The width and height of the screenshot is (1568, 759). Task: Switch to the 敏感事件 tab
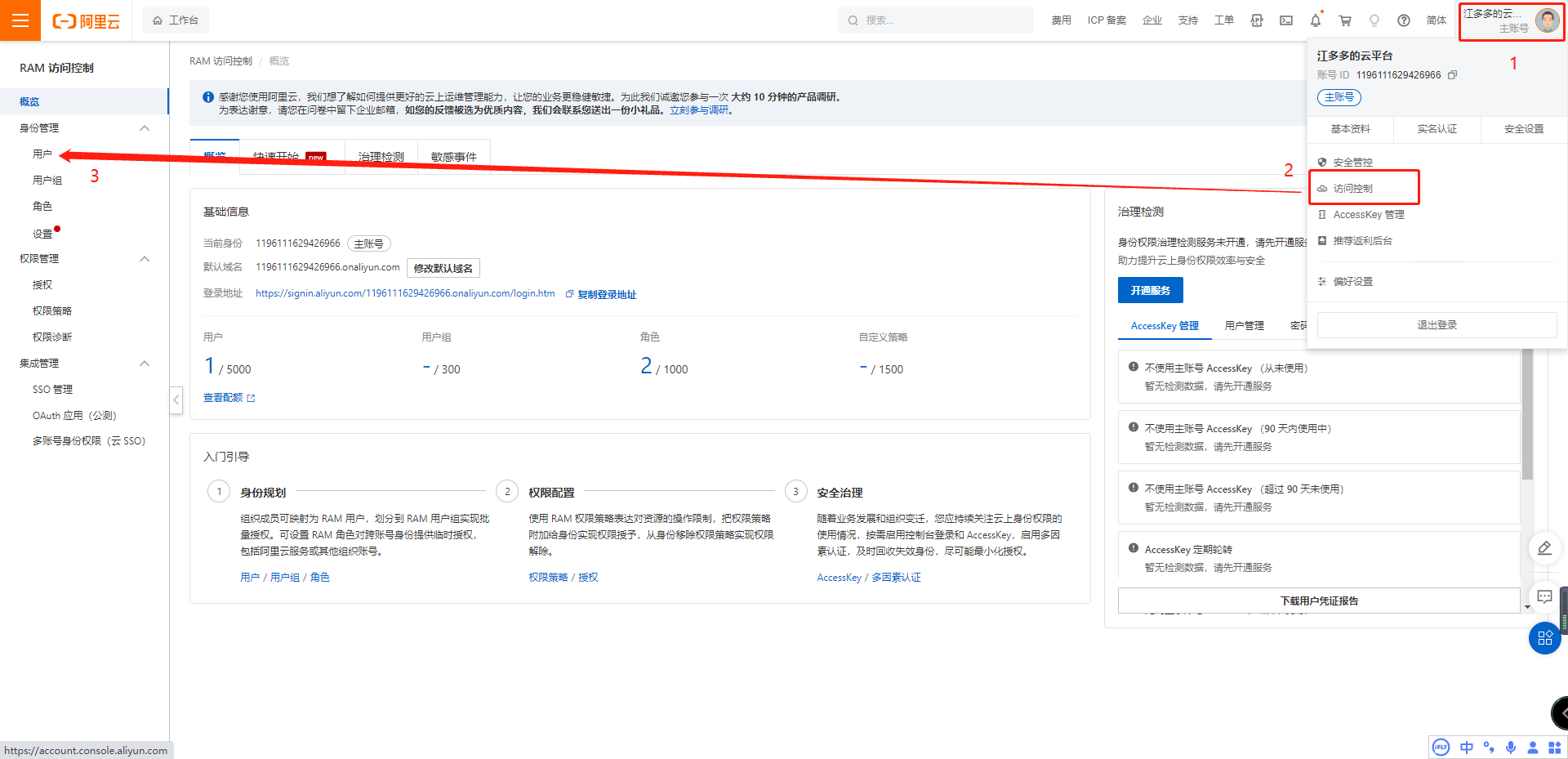[454, 157]
